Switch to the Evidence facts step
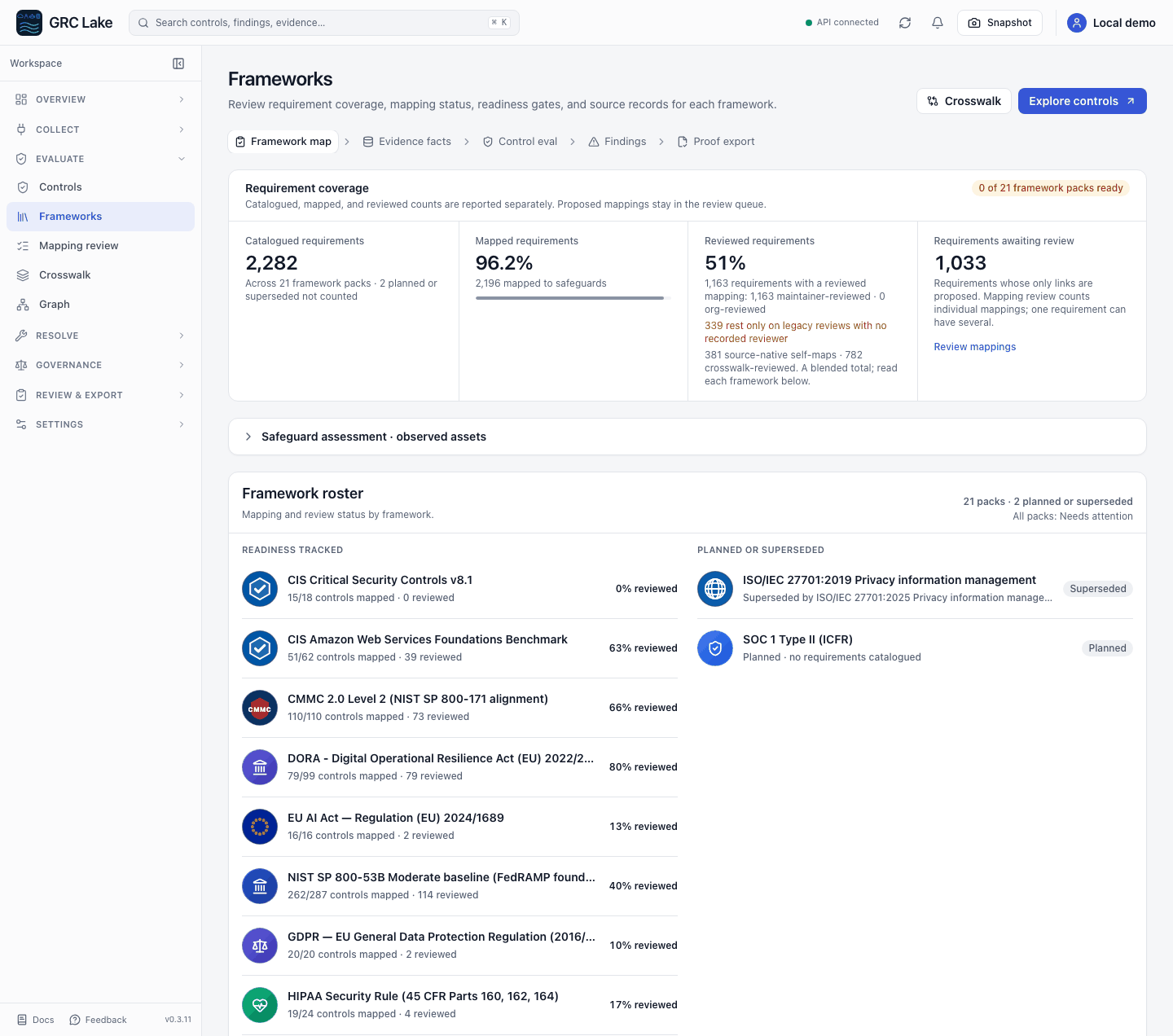 pyautogui.click(x=406, y=142)
